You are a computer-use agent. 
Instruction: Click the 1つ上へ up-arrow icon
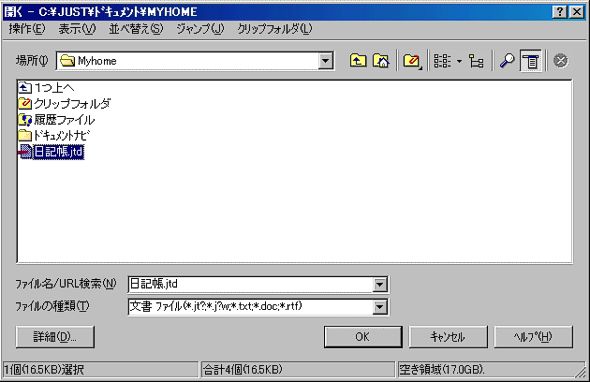click(x=25, y=88)
